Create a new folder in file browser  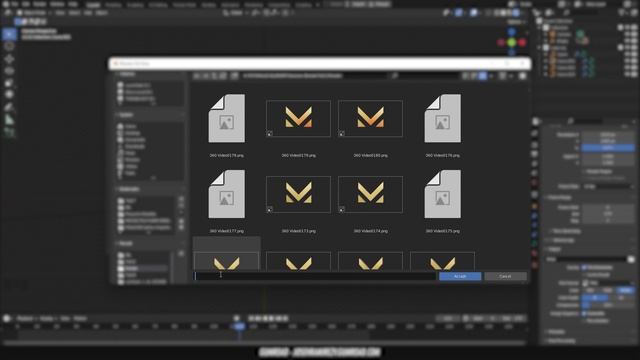point(234,76)
